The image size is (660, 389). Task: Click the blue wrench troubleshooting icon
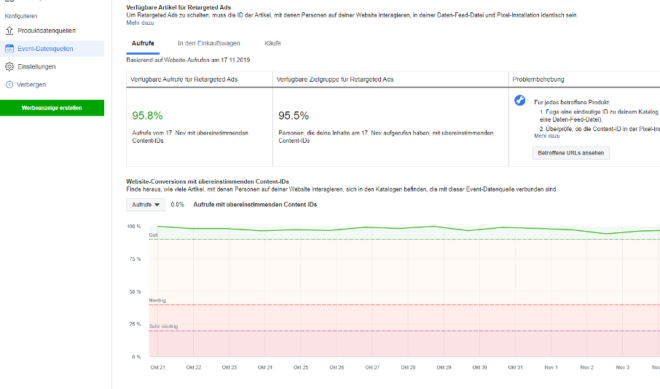pyautogui.click(x=520, y=100)
